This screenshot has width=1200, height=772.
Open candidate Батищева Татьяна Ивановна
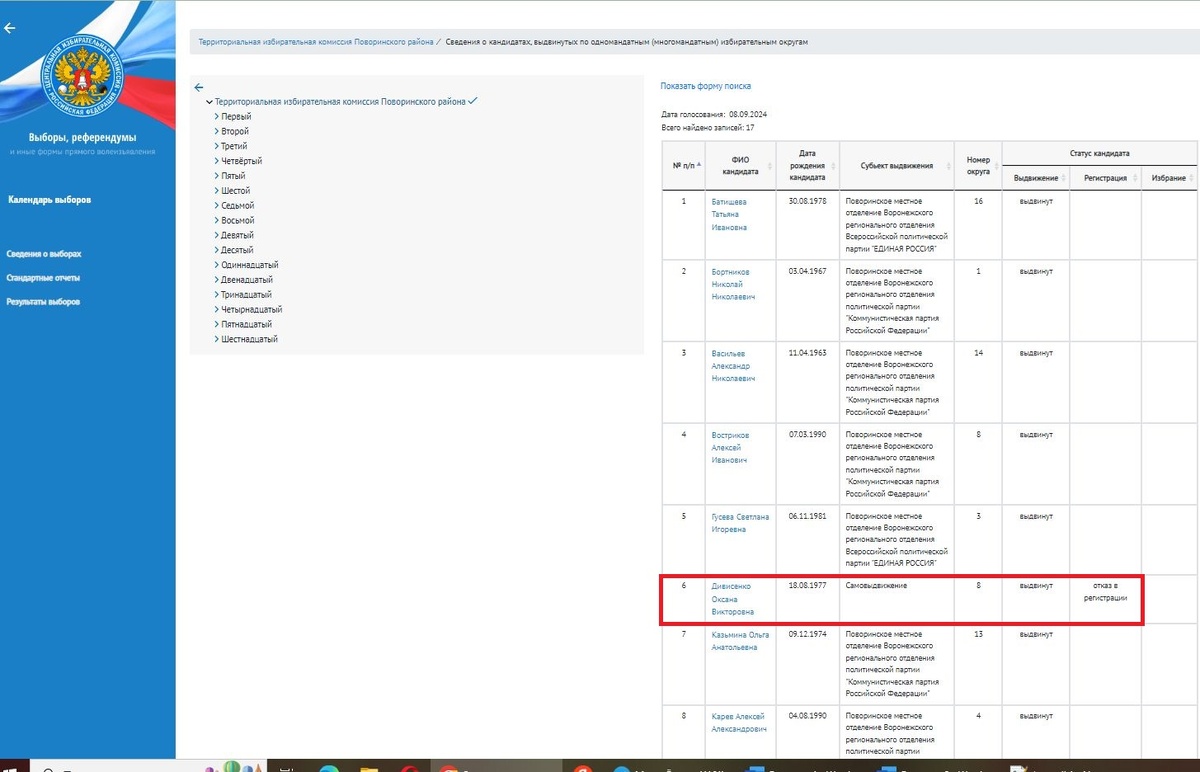point(730,214)
